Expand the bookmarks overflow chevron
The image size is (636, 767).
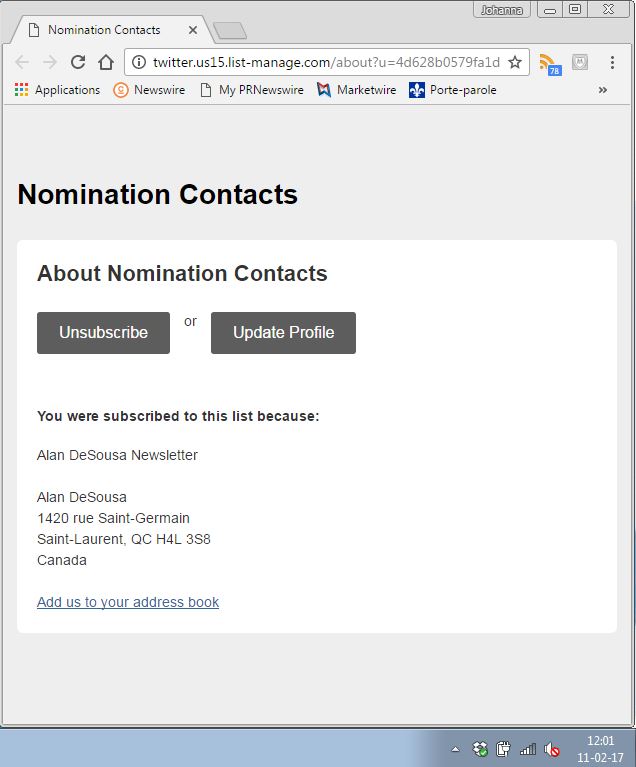[x=603, y=90]
